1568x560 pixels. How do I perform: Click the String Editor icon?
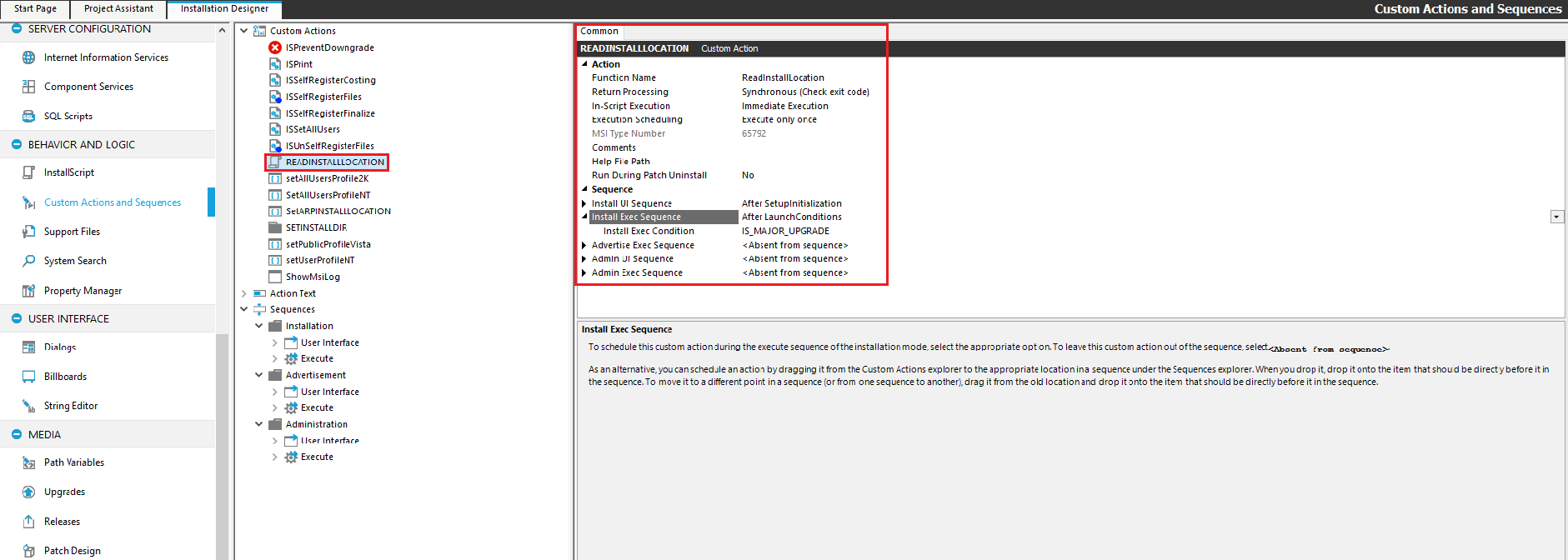(28, 406)
